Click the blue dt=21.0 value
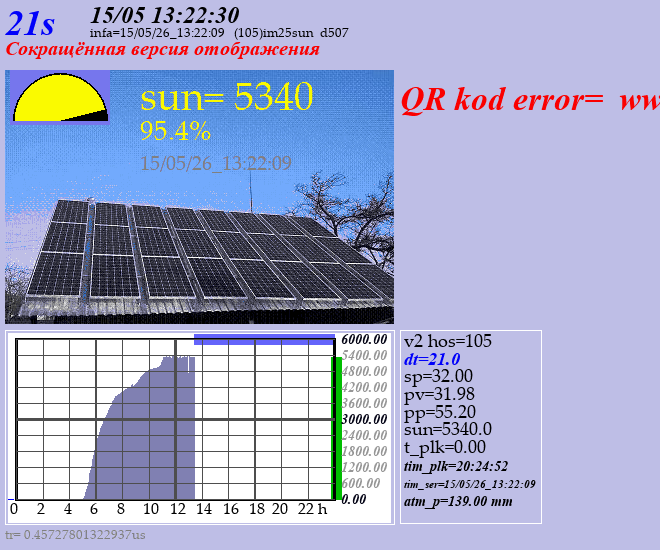 (432, 359)
